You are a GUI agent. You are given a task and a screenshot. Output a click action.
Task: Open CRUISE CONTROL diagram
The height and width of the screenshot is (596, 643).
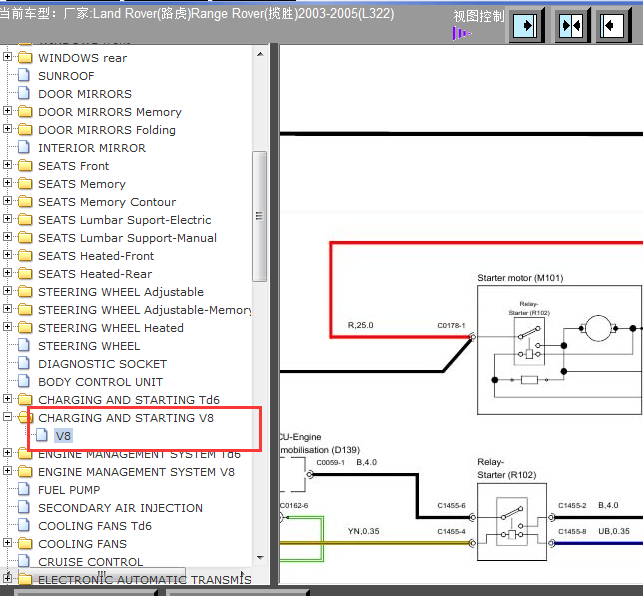click(90, 562)
